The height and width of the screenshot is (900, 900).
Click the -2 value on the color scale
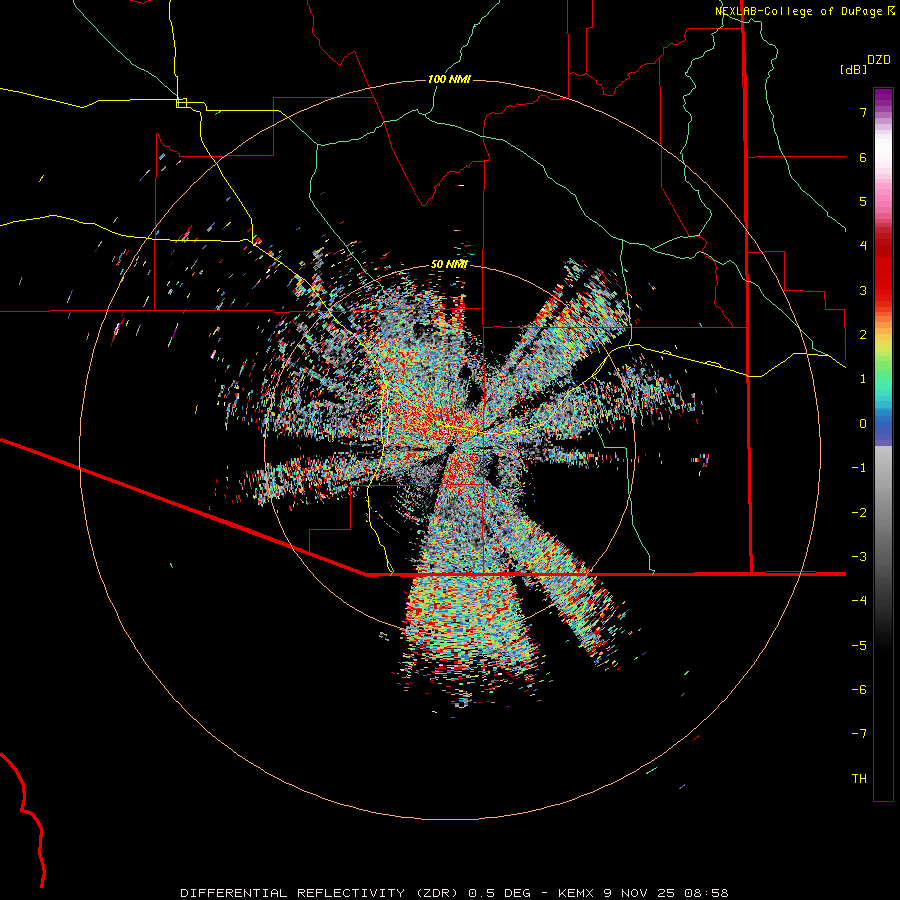pyautogui.click(x=859, y=513)
